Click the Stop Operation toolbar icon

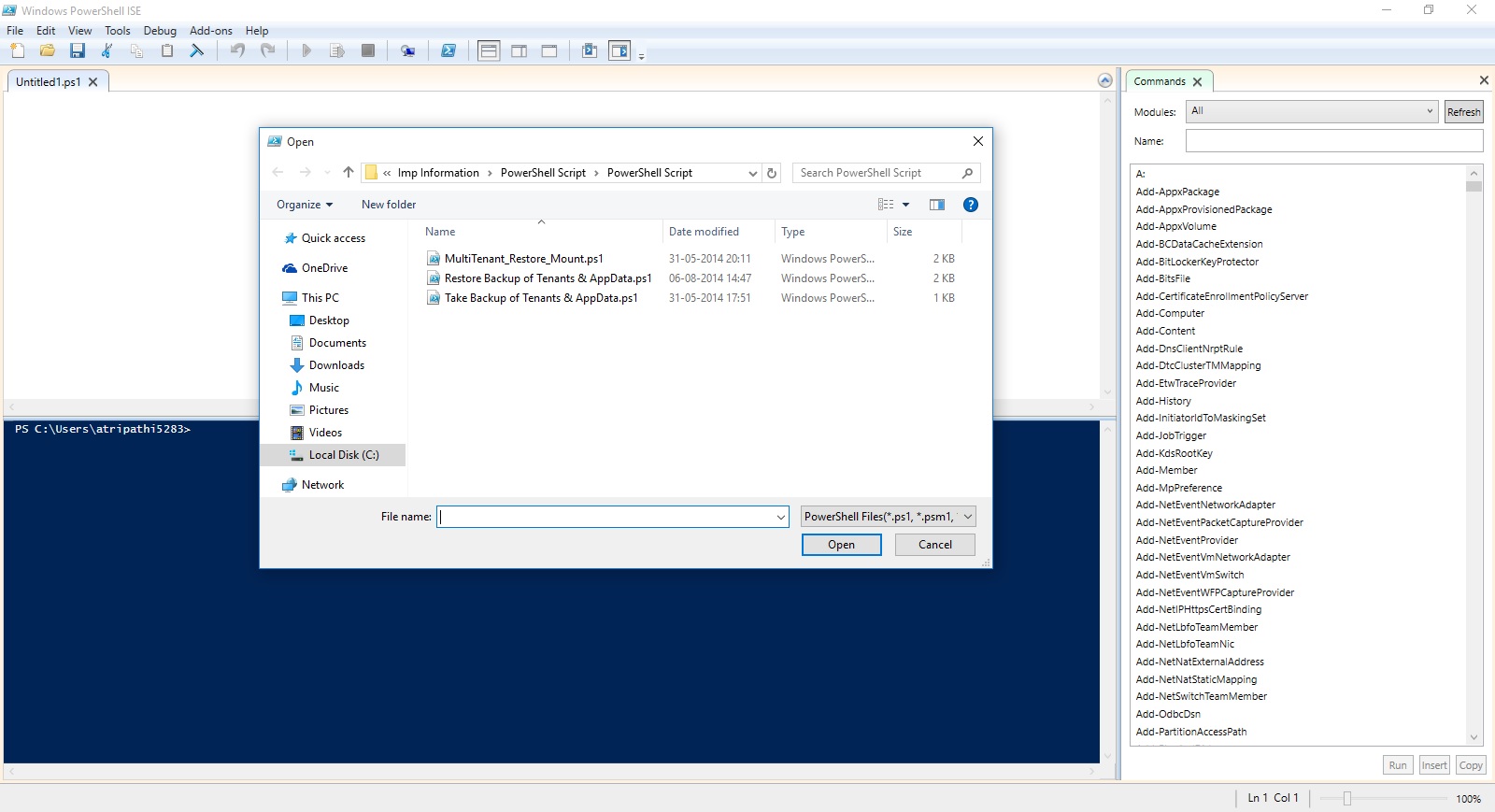[368, 50]
